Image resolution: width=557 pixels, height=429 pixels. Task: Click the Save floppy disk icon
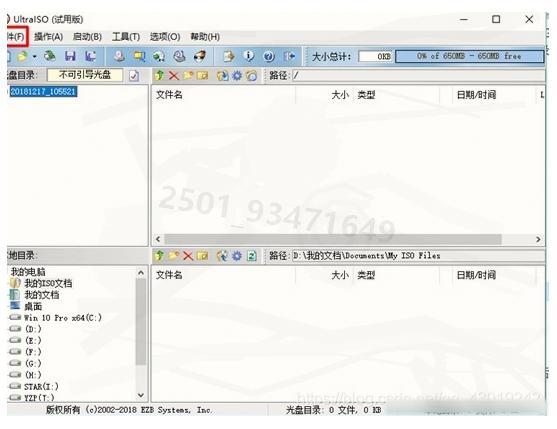point(70,56)
